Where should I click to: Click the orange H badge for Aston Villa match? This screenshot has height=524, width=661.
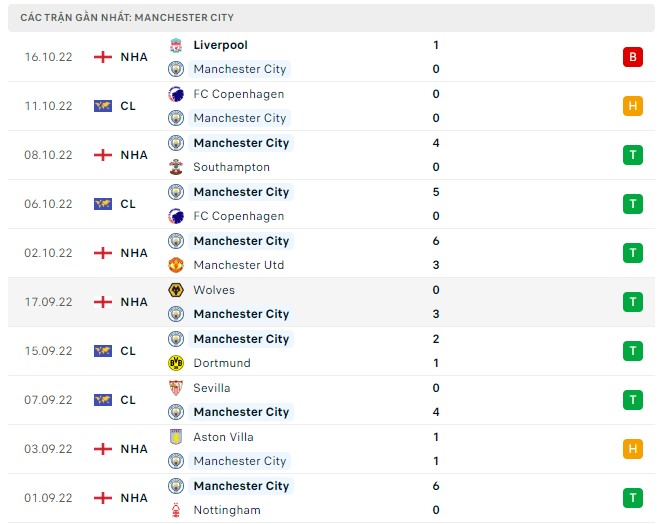(632, 449)
